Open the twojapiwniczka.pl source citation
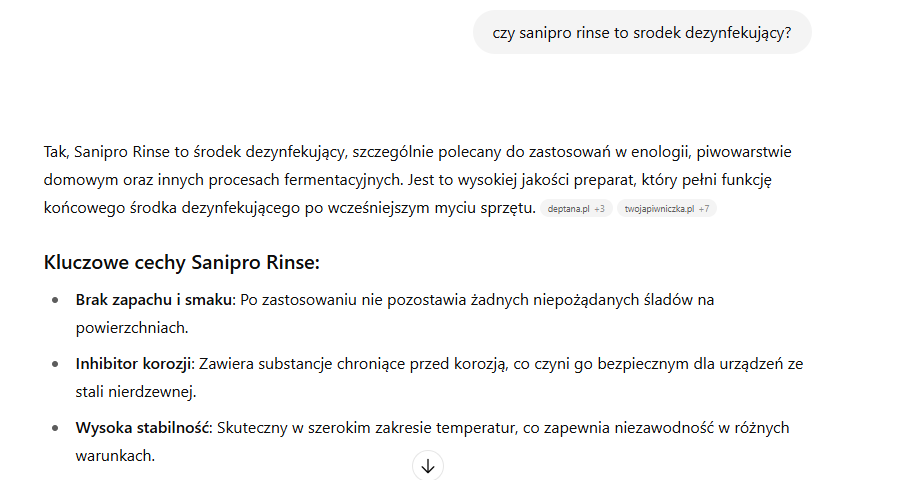The height and width of the screenshot is (480, 920). click(659, 208)
